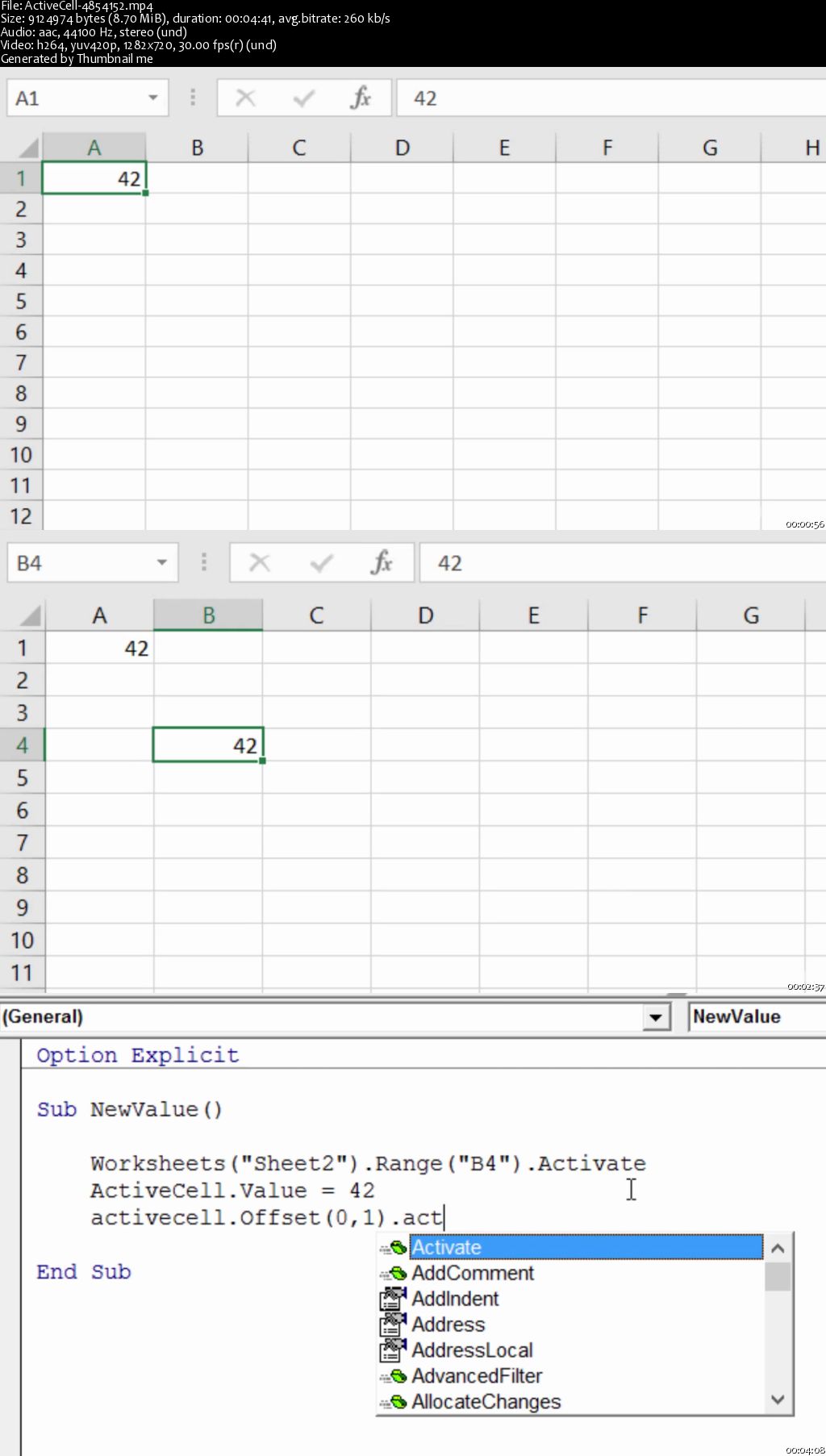Screen dimensions: 826x1456
Task: Click the method icon next to AddComment
Action: click(393, 1273)
